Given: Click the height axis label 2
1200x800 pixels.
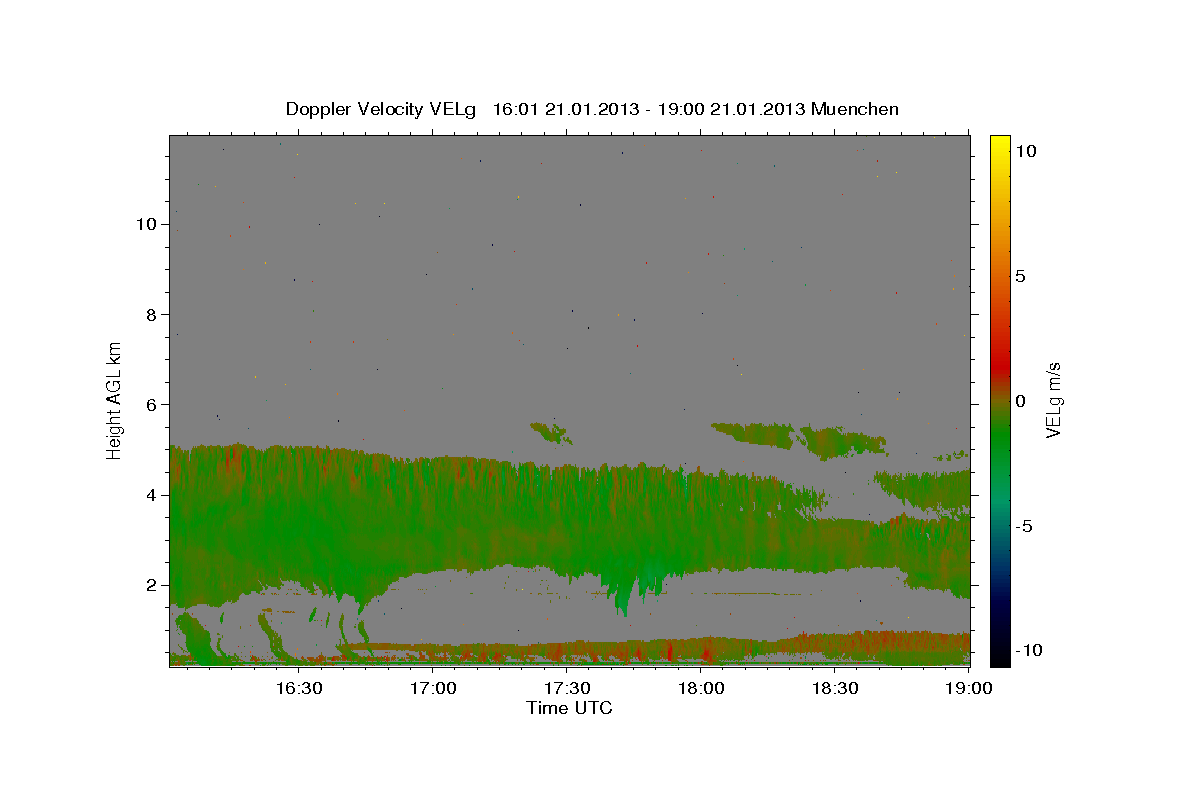Looking at the screenshot, I should click(x=151, y=585).
